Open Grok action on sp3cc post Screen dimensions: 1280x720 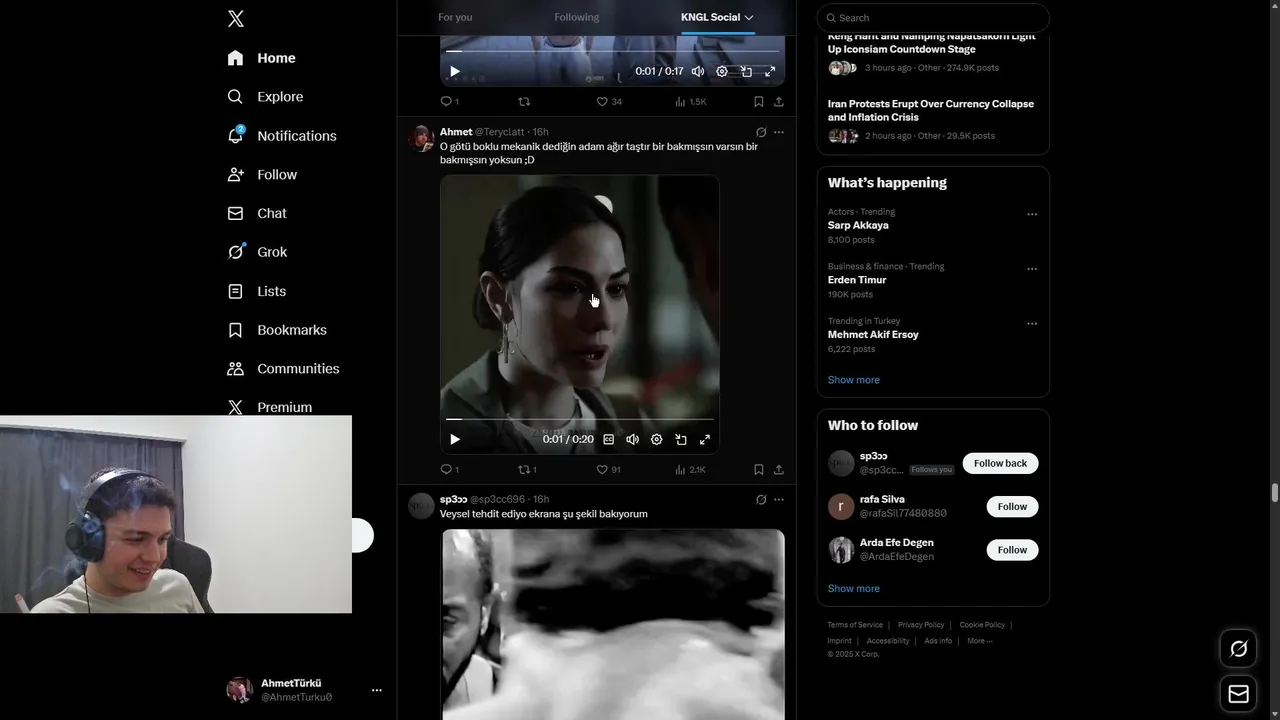[761, 500]
